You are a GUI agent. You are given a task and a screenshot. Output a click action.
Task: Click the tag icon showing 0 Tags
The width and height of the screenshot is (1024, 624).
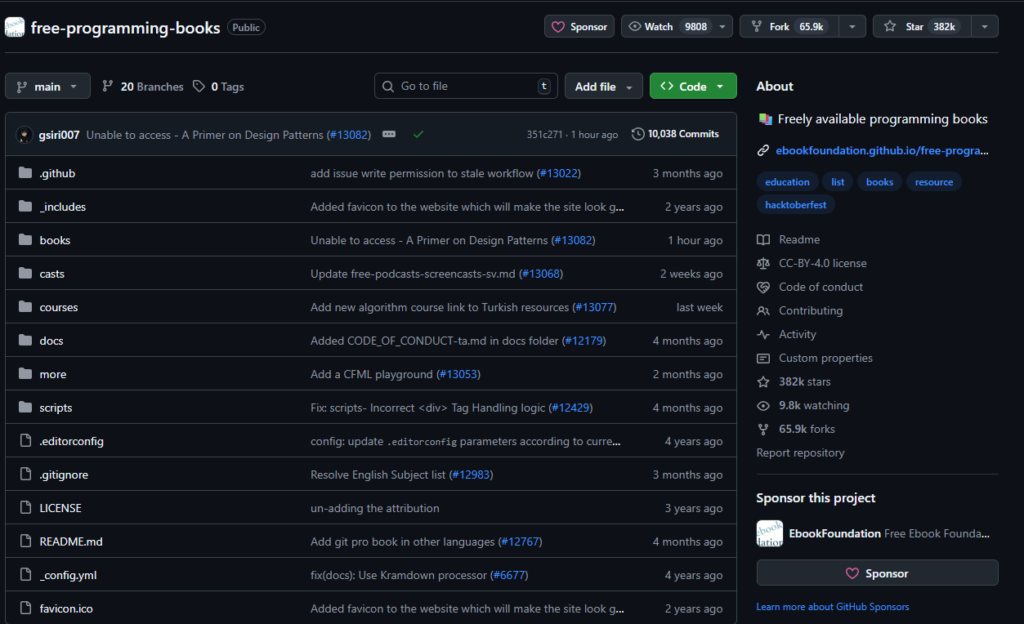pos(199,87)
